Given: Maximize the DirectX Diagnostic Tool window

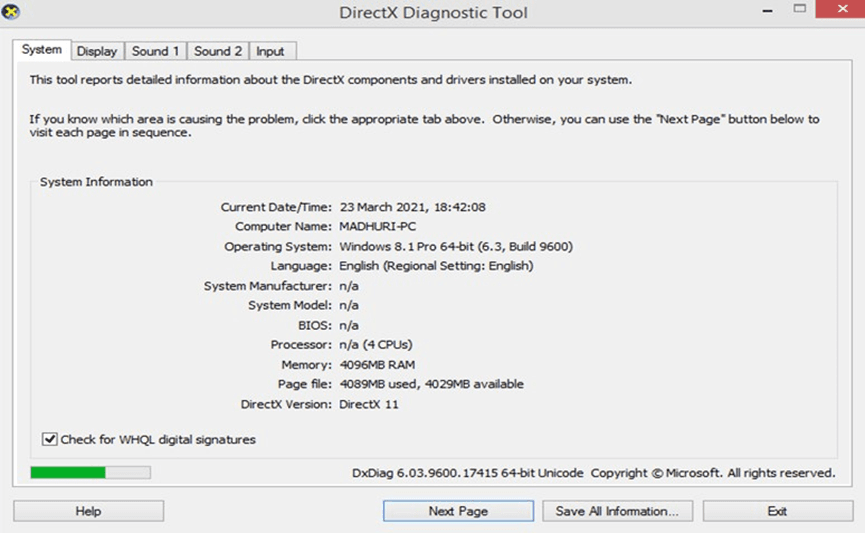Looking at the screenshot, I should coord(799,9).
